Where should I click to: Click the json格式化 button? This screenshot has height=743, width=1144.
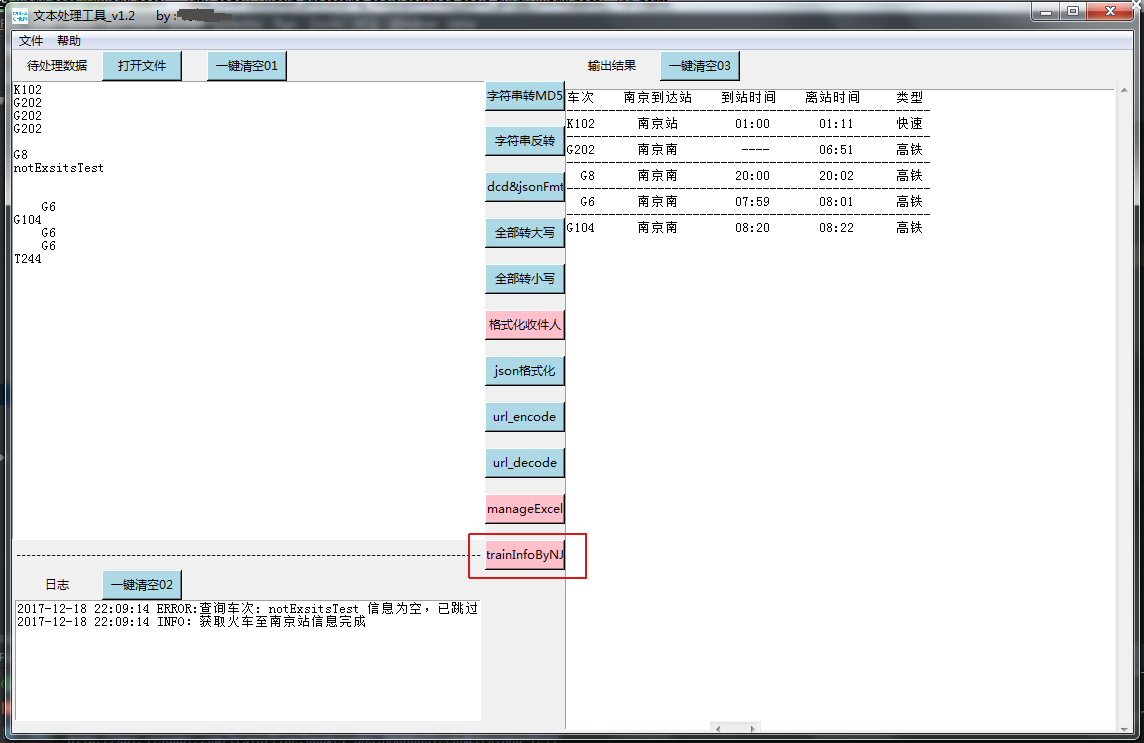[x=525, y=371]
